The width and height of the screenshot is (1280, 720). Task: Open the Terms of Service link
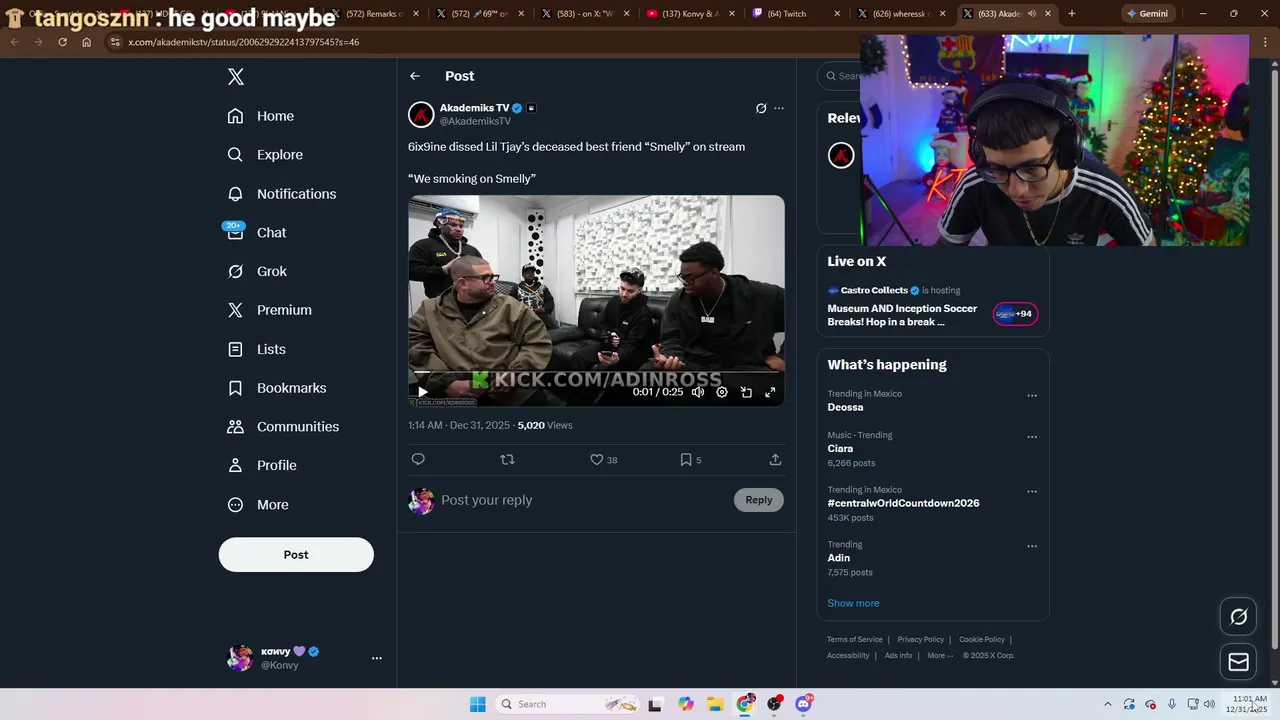click(855, 640)
